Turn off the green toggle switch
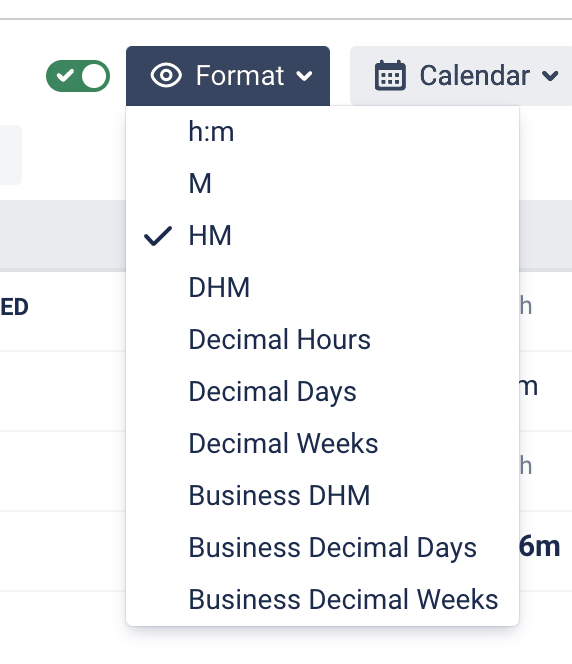Screen dimensions: 572x664 pos(78,76)
